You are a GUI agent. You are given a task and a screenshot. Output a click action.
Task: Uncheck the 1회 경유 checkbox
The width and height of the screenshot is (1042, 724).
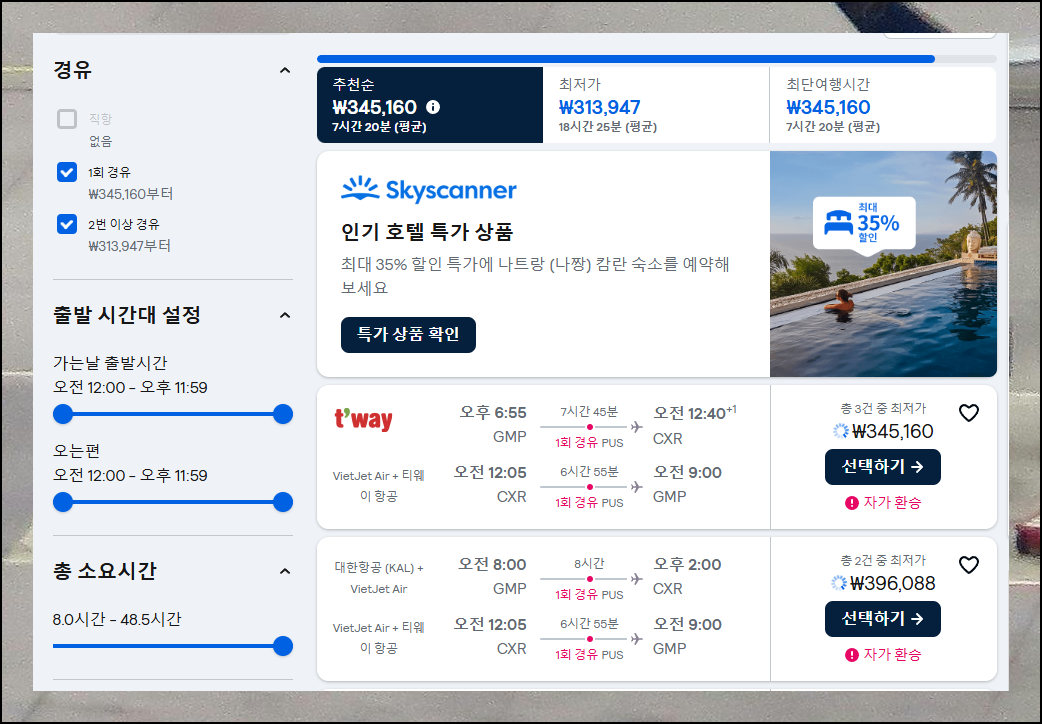click(x=67, y=172)
